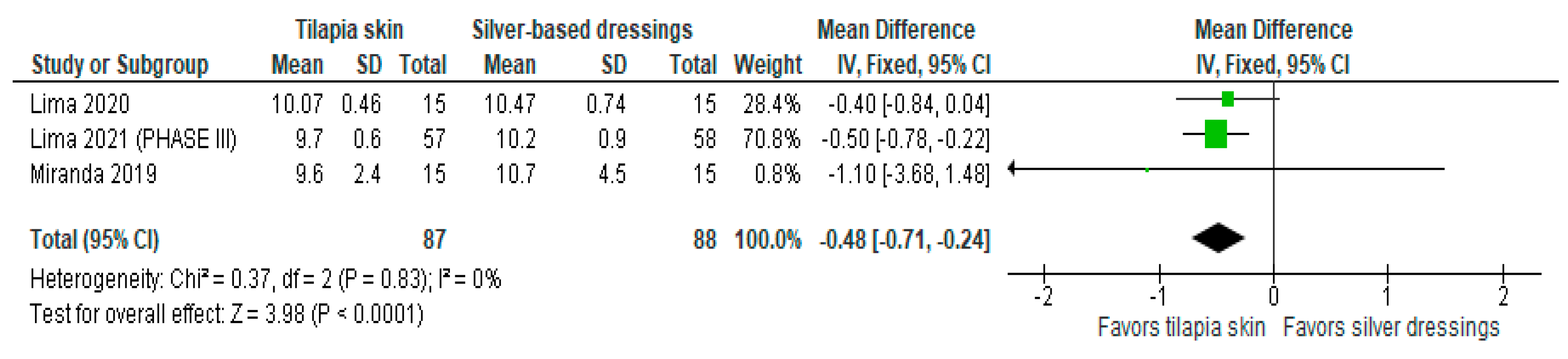The image size is (1568, 359).
Task: Click the tiny green Miranda 2019 point marker
Action: click(1147, 169)
